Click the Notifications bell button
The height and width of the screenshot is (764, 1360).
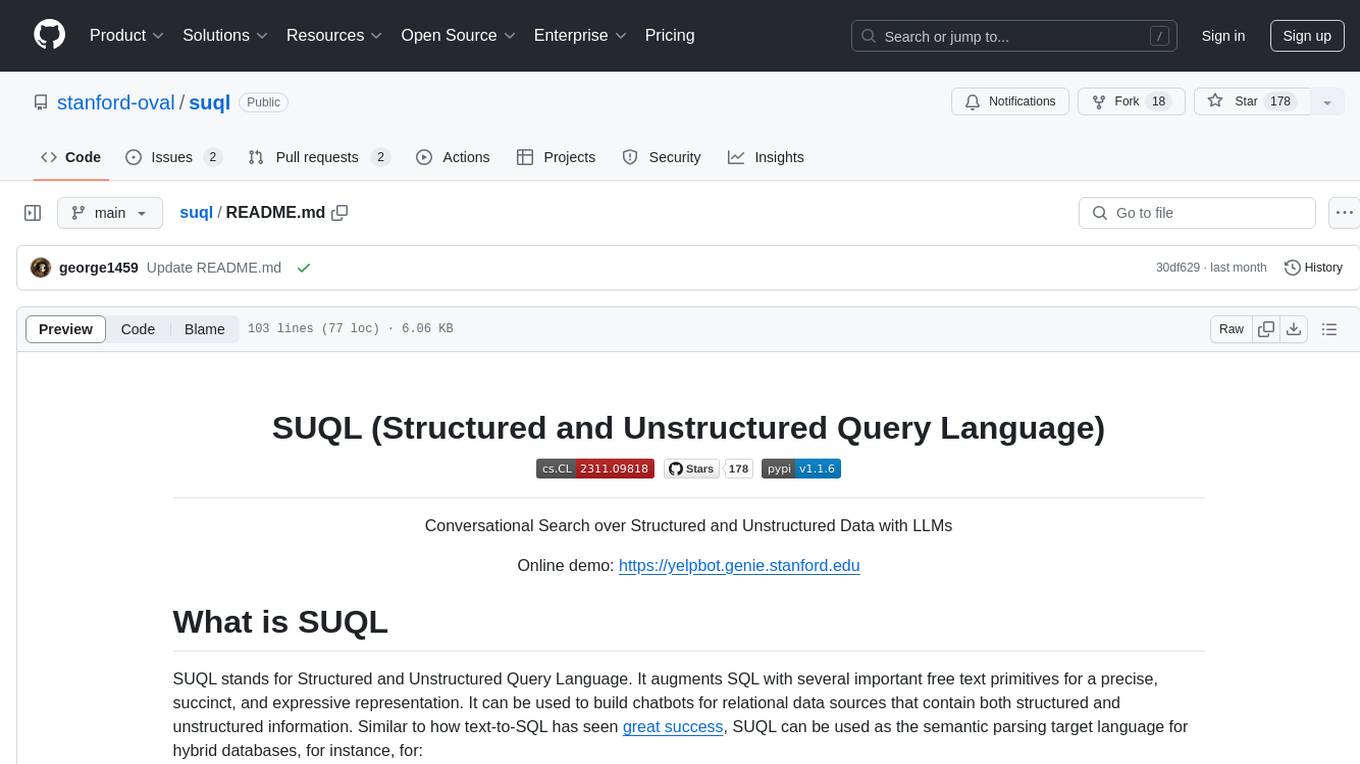(1010, 102)
